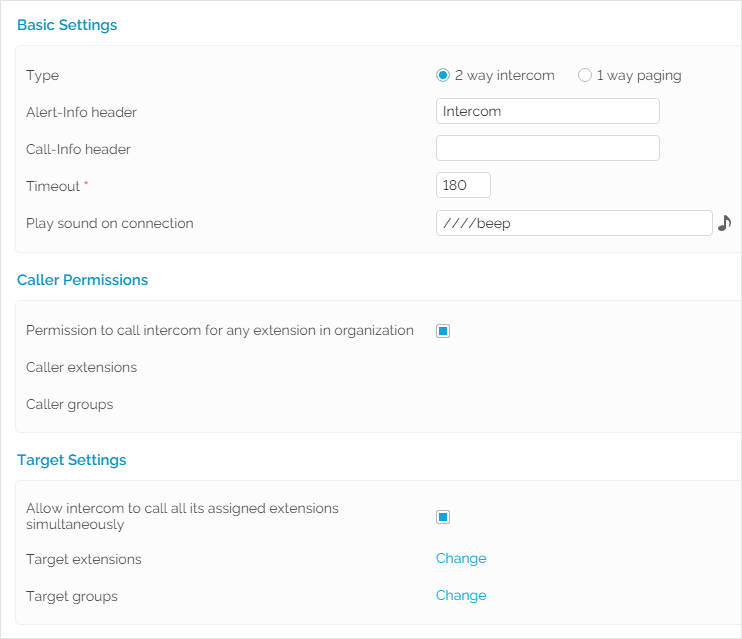Toggle the call assigned extensions simultaneously checkbox
742x639 pixels.
click(443, 517)
